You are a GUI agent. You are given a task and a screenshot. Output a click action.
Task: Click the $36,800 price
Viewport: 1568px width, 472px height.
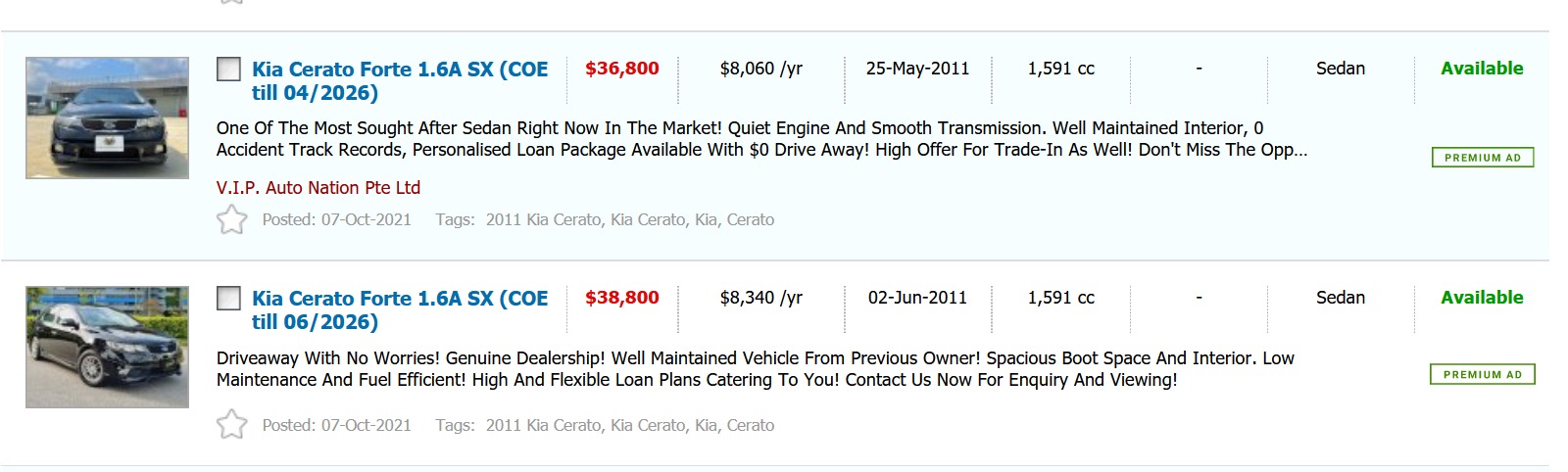[x=621, y=69]
